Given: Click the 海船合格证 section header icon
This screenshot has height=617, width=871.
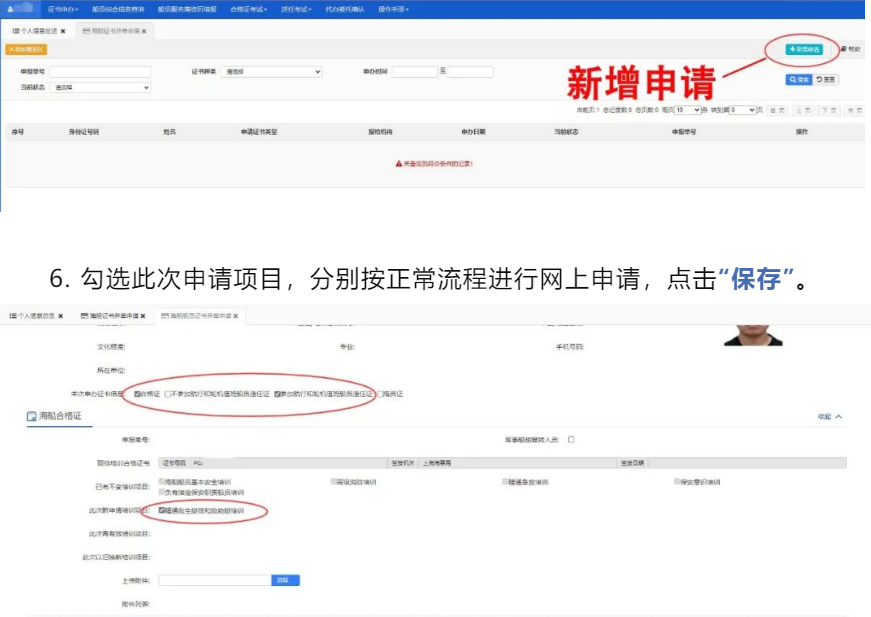Looking at the screenshot, I should click(32, 416).
